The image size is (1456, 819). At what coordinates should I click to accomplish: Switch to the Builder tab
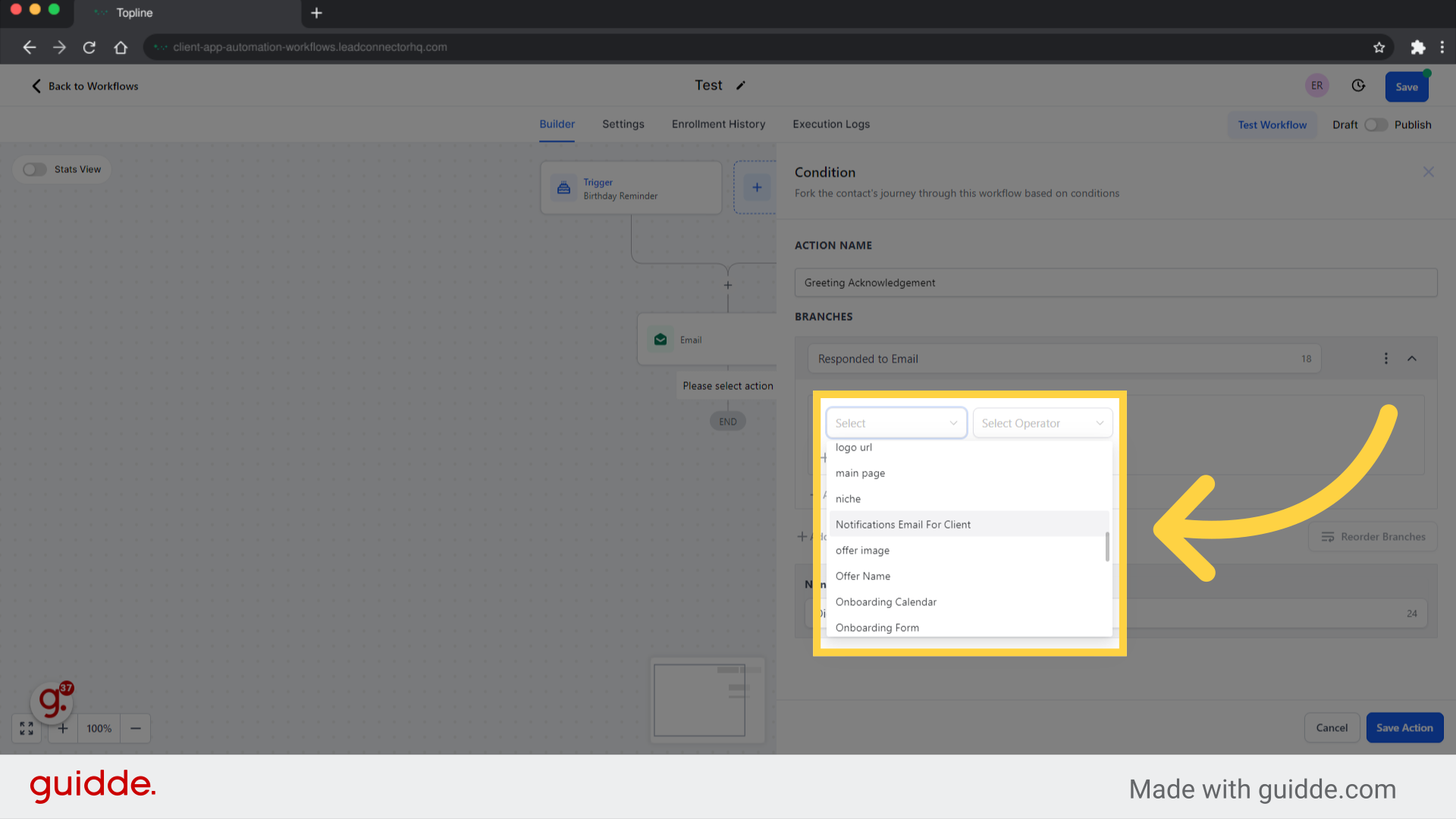pos(557,124)
